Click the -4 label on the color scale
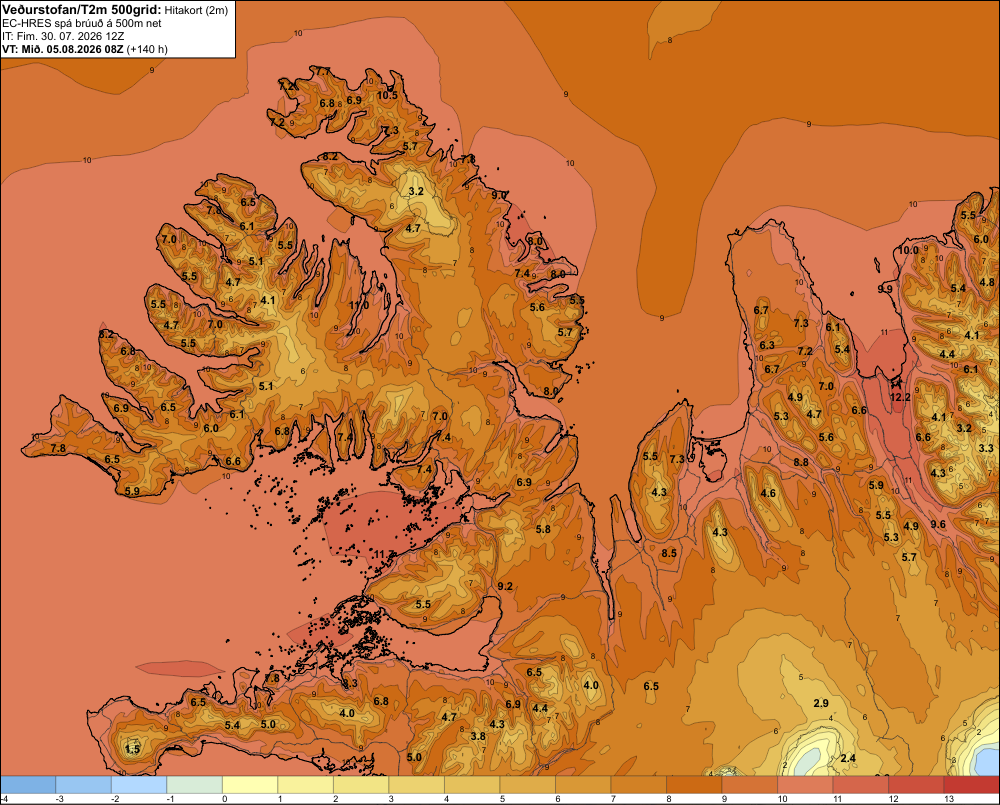 point(4,799)
